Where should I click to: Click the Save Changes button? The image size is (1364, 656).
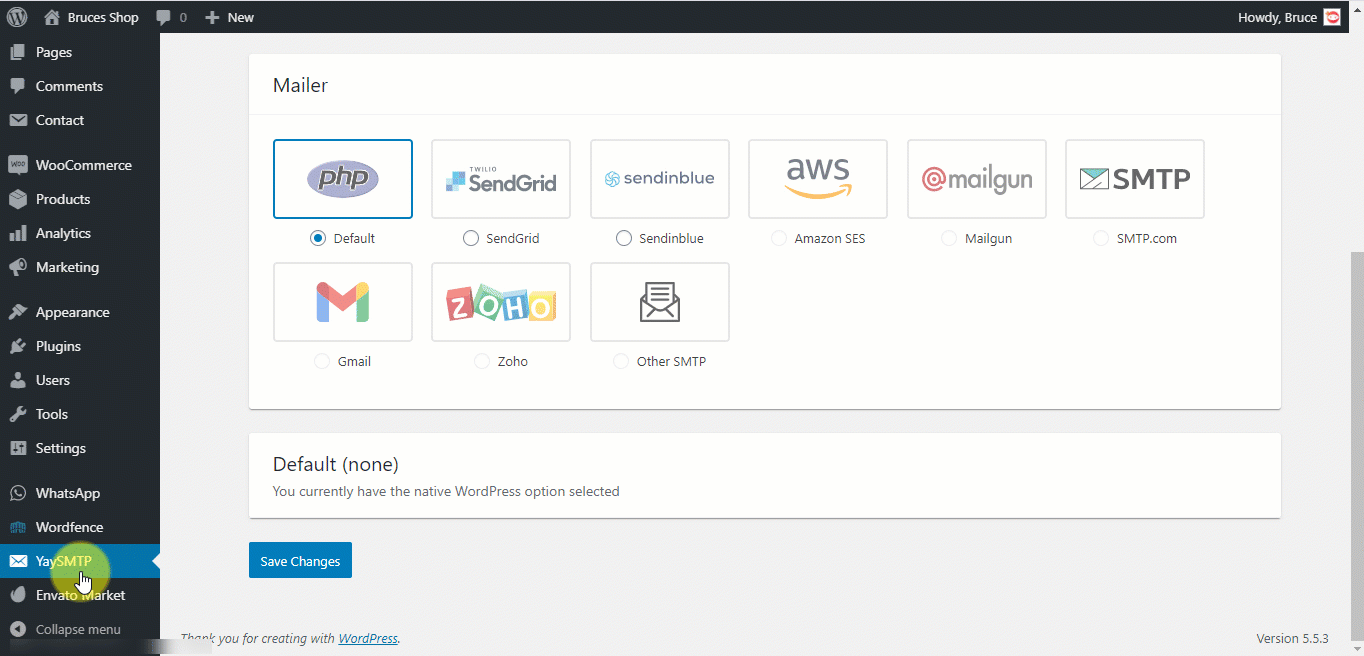(300, 560)
